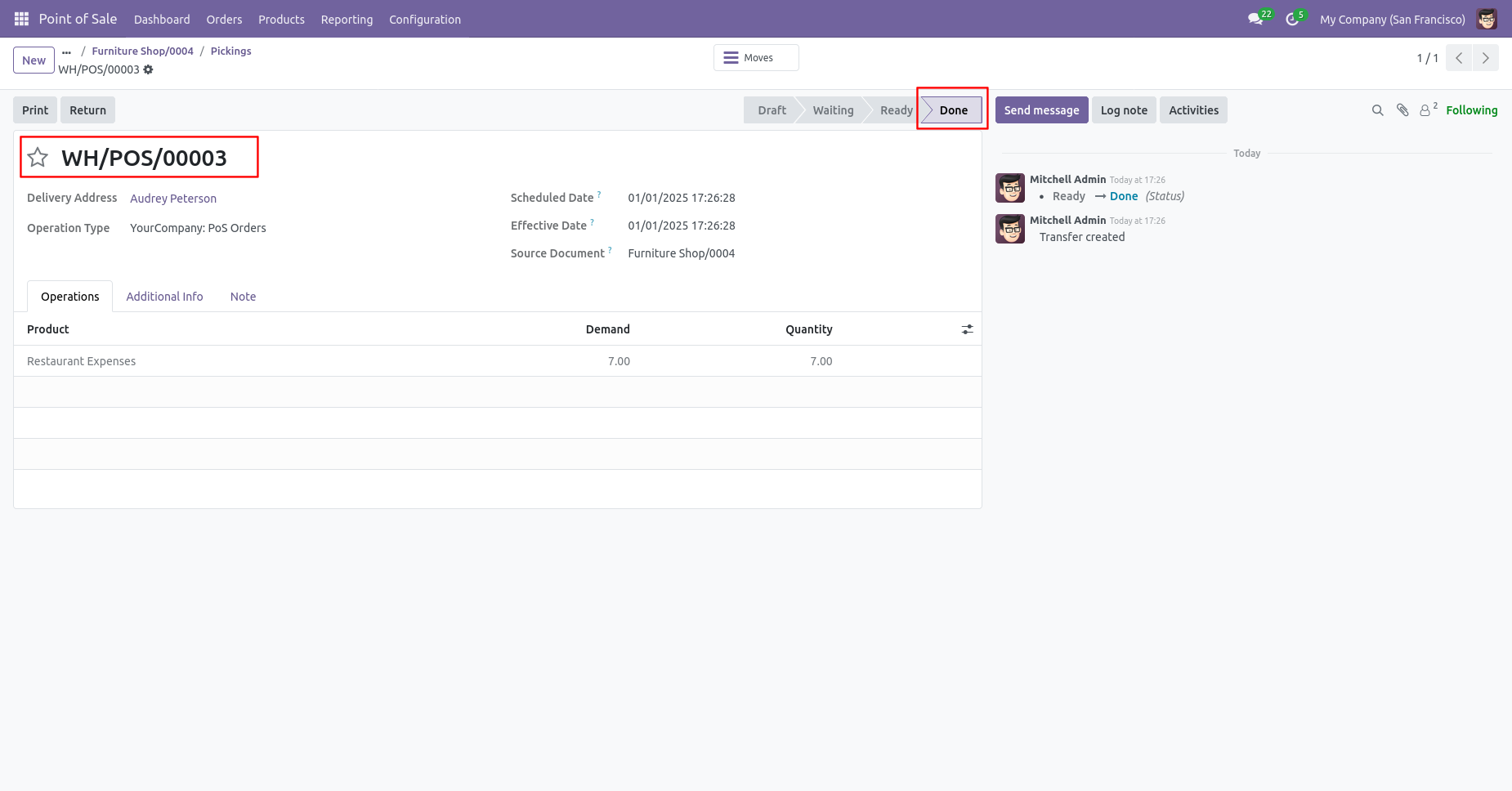Click the search icon in the chatter
The height and width of the screenshot is (791, 1512).
[1377, 110]
